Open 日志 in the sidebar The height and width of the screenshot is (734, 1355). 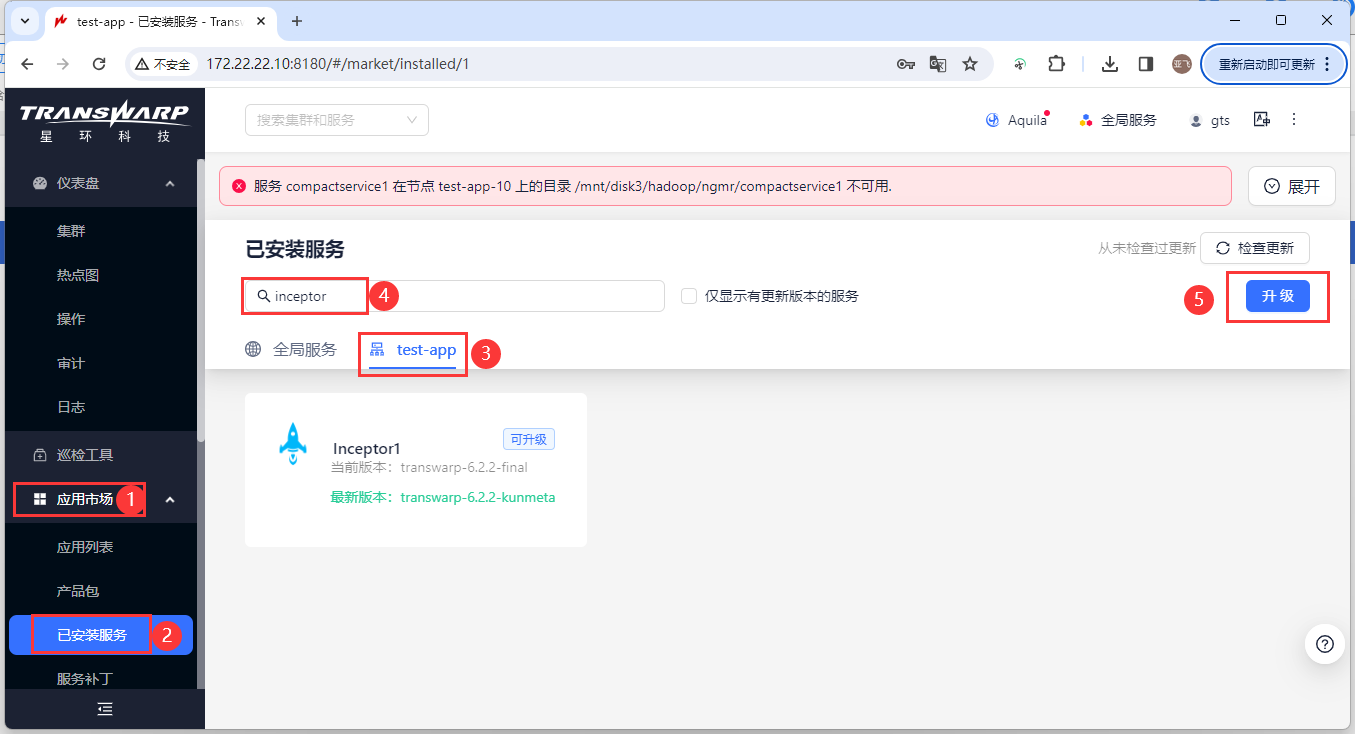pyautogui.click(x=71, y=407)
